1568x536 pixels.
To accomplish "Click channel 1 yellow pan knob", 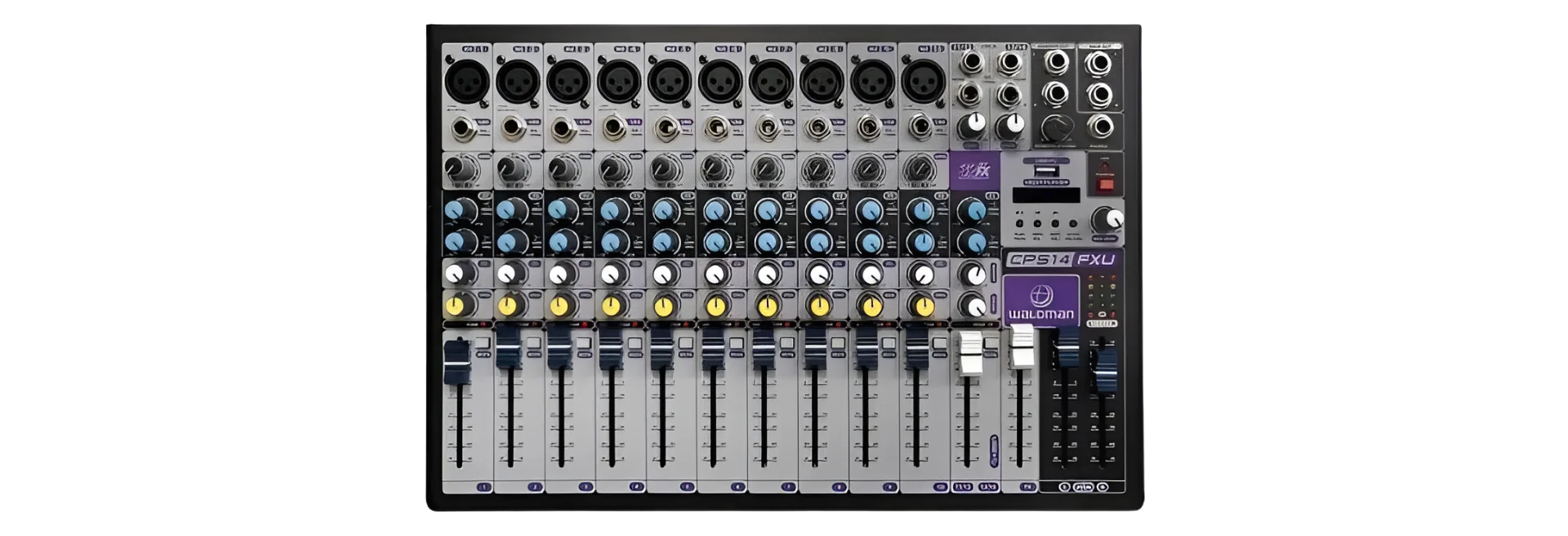I will 457,306.
